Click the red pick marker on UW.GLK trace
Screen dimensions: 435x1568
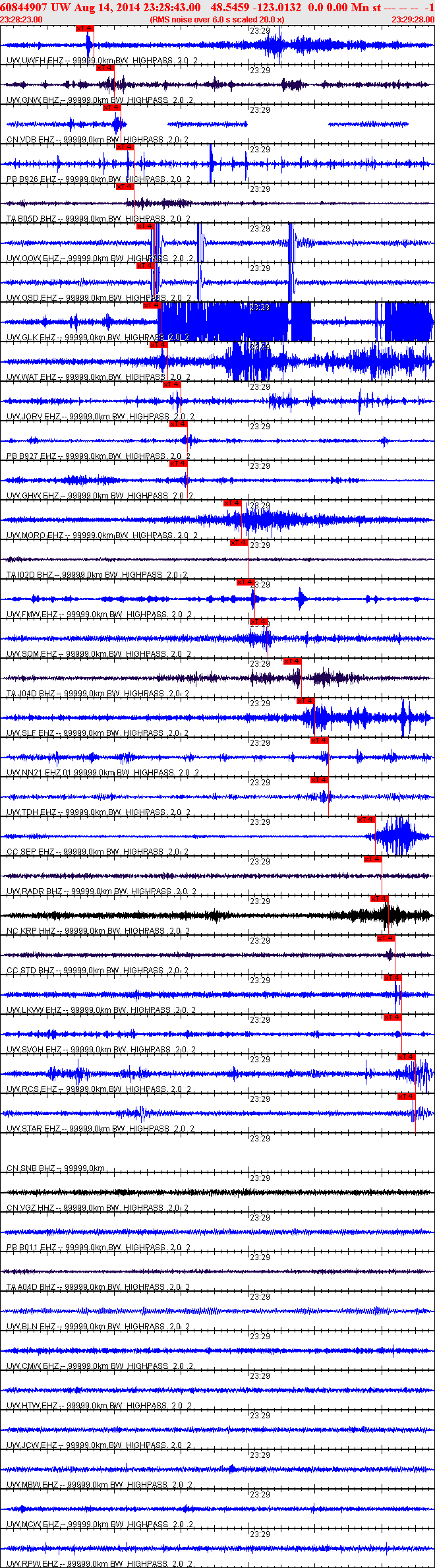point(152,305)
